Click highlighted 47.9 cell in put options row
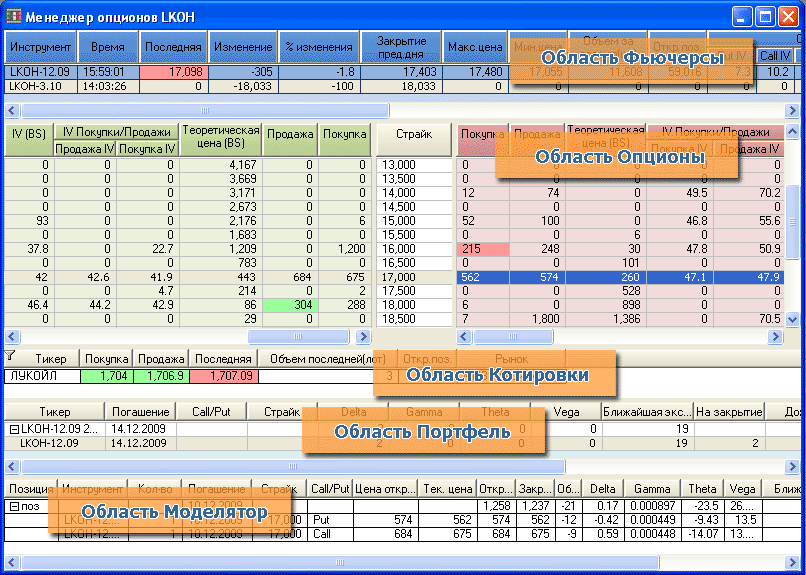 click(749, 277)
